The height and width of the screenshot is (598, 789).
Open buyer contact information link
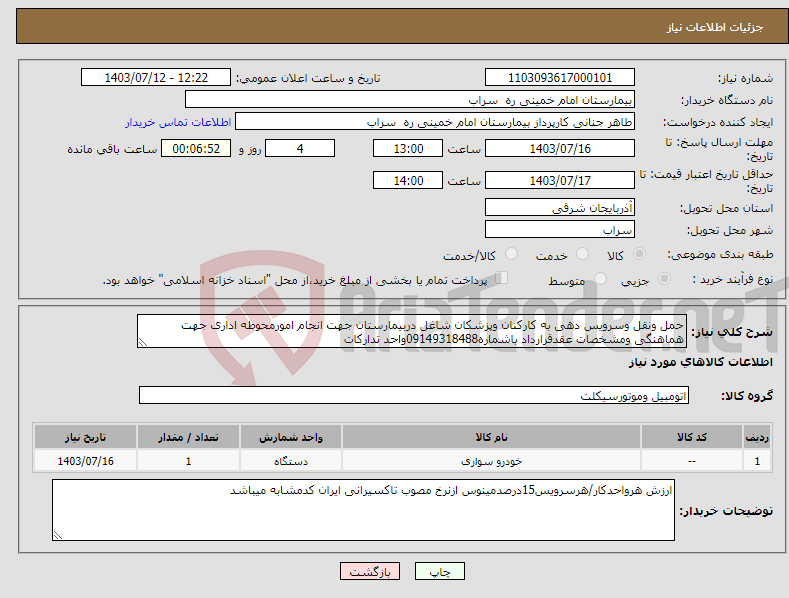coord(178,122)
